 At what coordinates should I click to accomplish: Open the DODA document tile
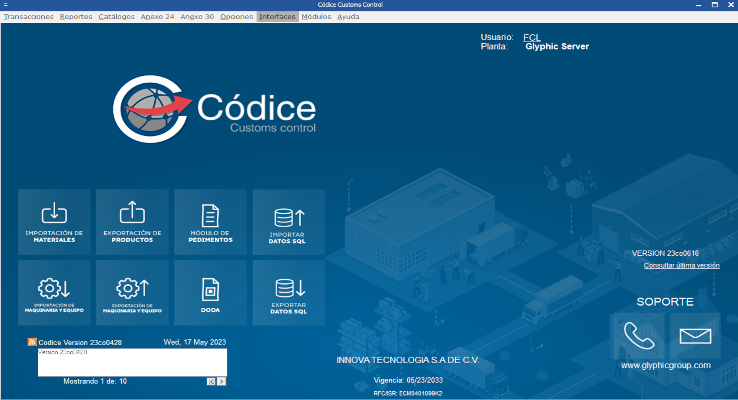point(210,293)
